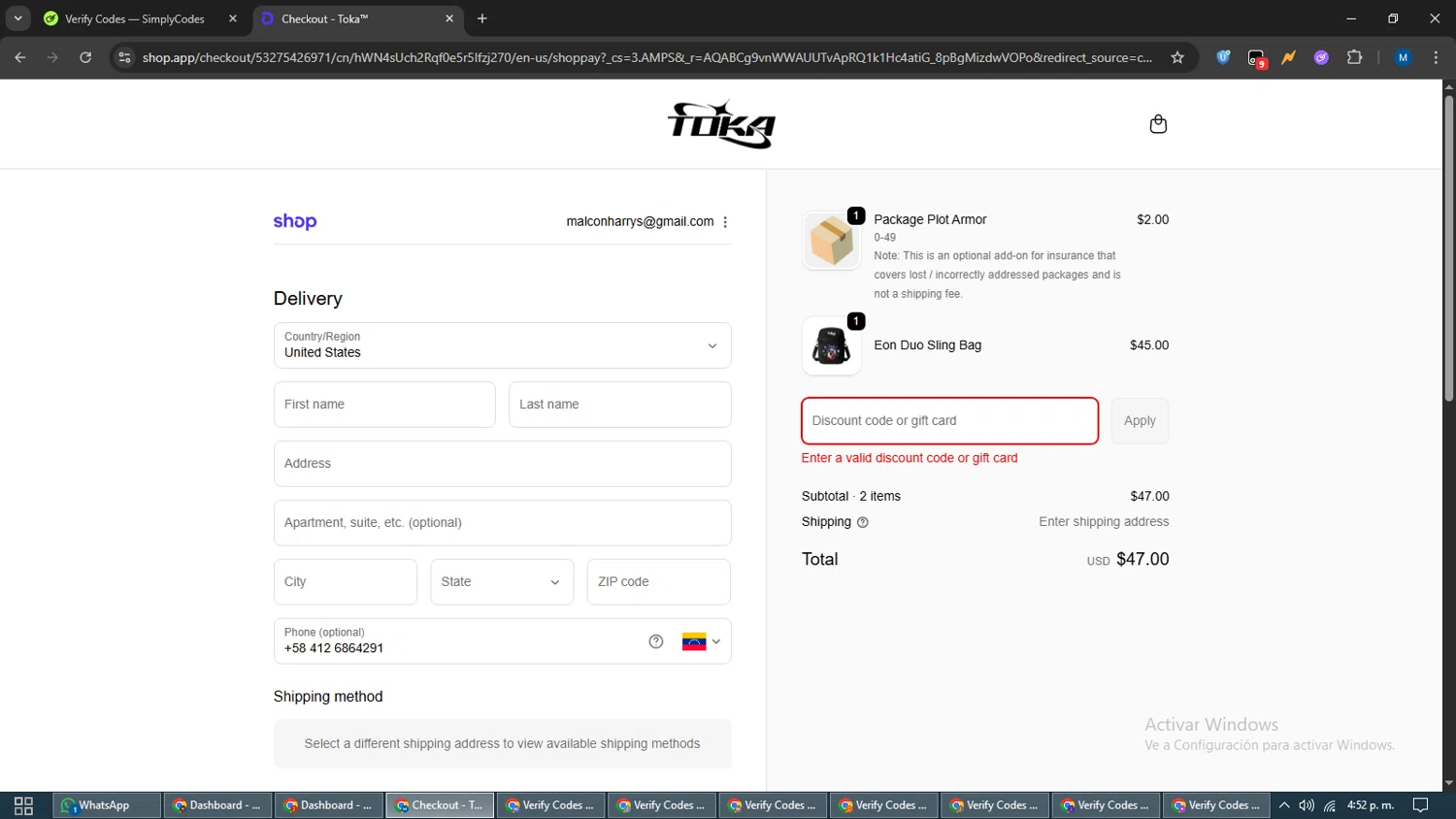The width and height of the screenshot is (1456, 819).
Task: Click the ZIP code field
Action: click(659, 582)
